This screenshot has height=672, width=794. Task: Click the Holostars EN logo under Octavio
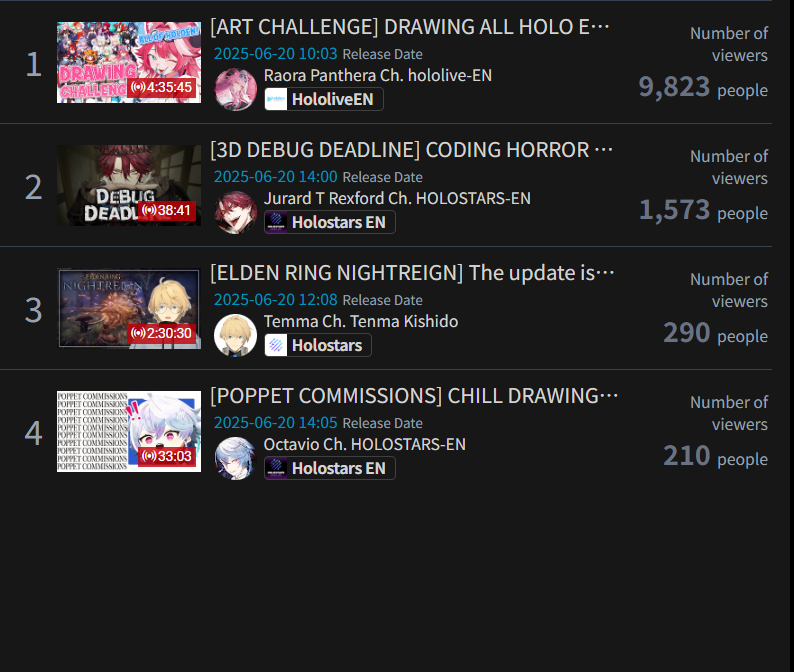[x=276, y=468]
